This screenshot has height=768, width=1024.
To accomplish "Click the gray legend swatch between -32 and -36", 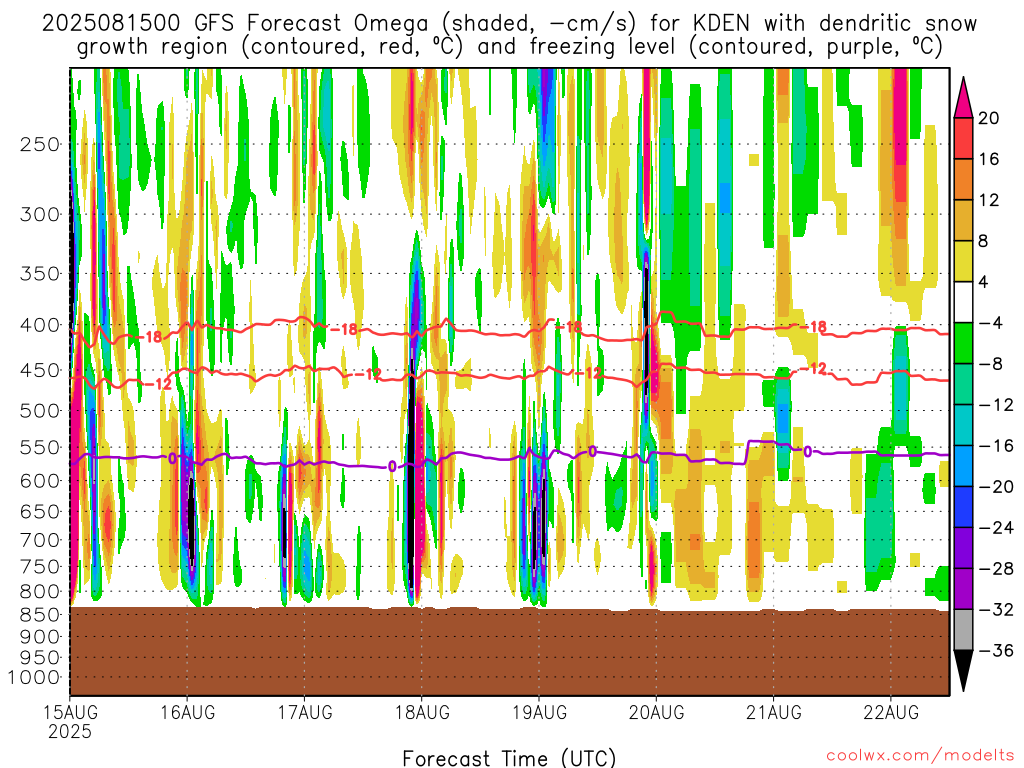I will [x=963, y=630].
